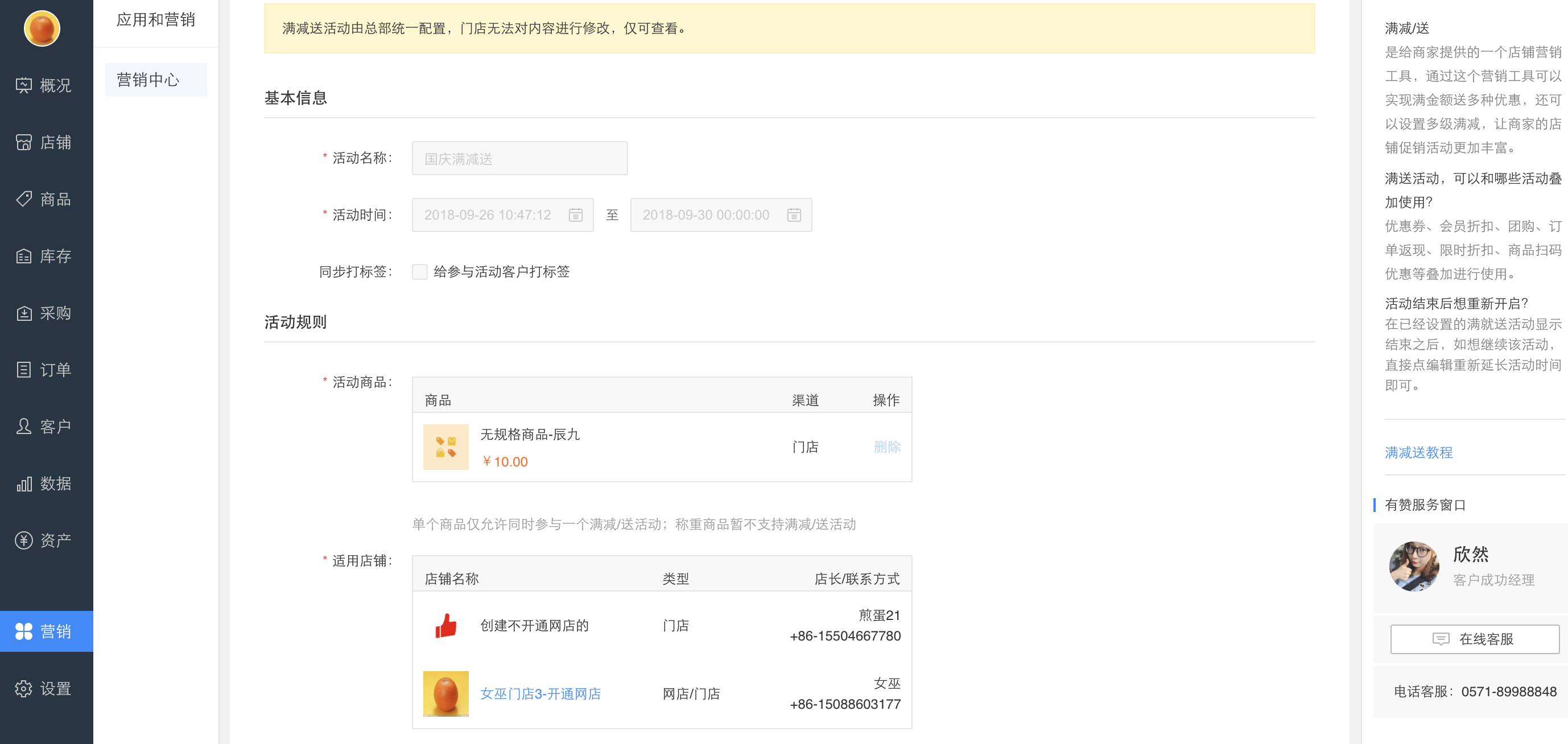Click 删除 for 无规格商品-辰九

(x=887, y=447)
